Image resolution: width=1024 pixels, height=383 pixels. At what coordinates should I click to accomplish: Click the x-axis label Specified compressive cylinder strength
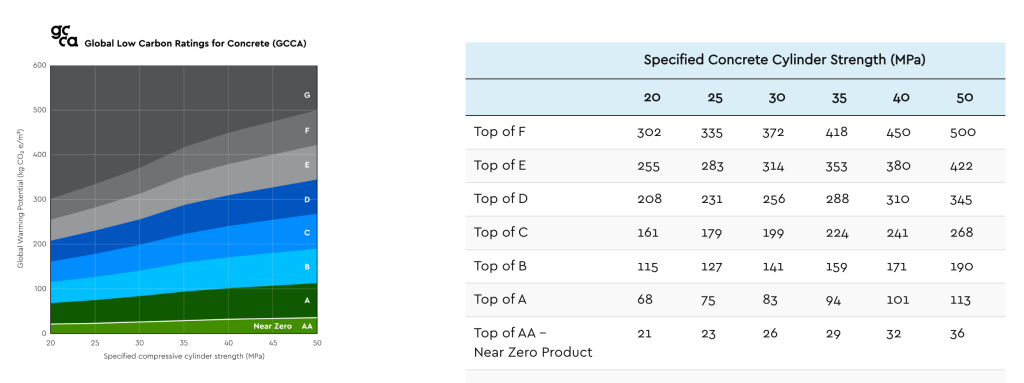[x=184, y=356]
